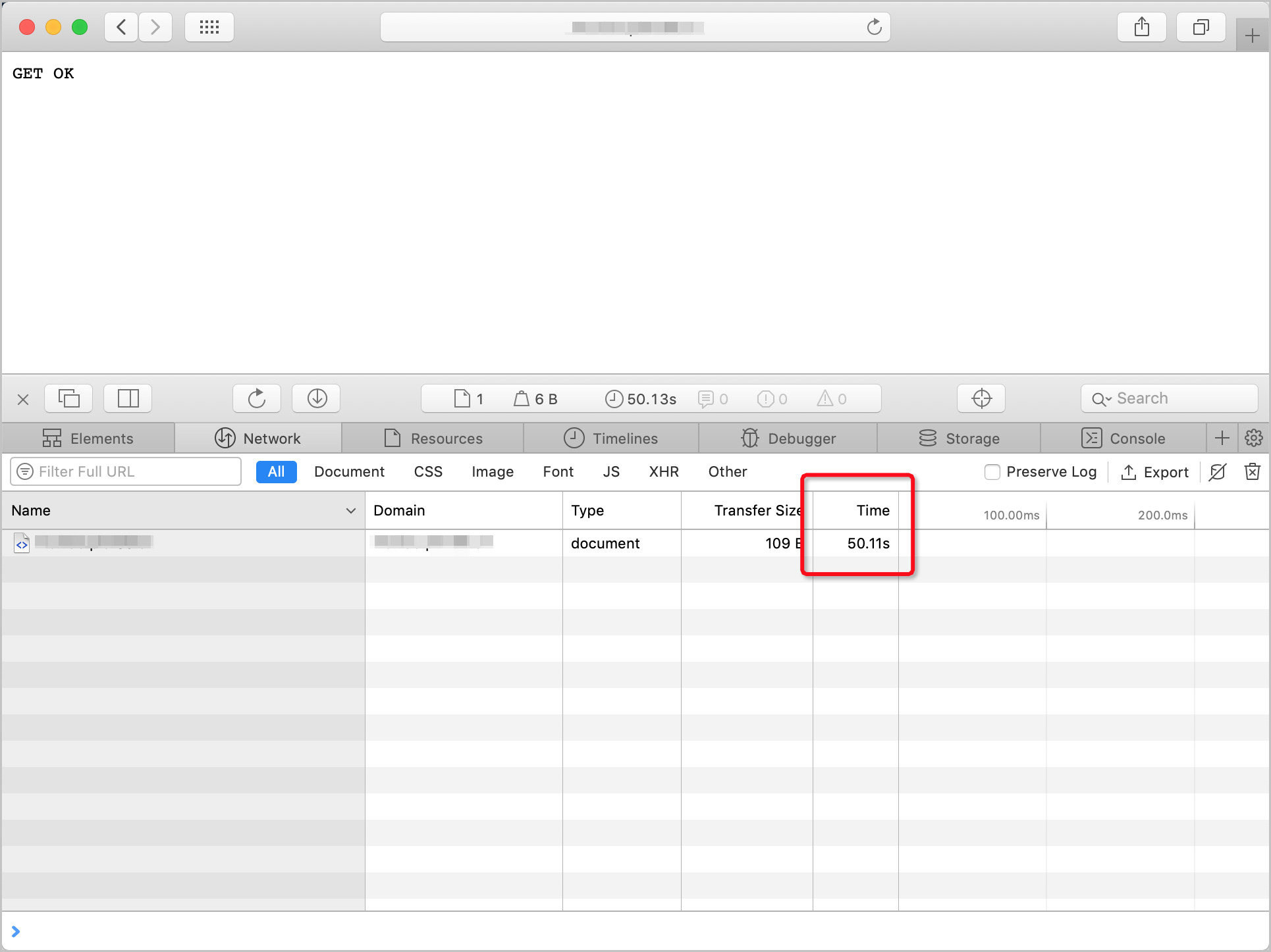The height and width of the screenshot is (952, 1271).
Task: Click the Export button
Action: click(x=1154, y=472)
